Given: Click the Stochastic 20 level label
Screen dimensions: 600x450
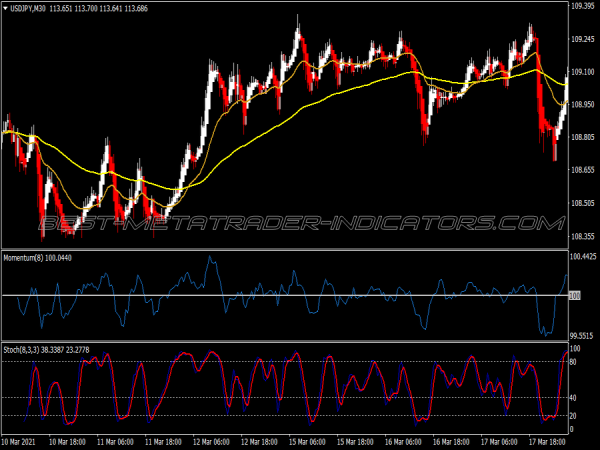Looking at the screenshot, I should coord(573,416).
